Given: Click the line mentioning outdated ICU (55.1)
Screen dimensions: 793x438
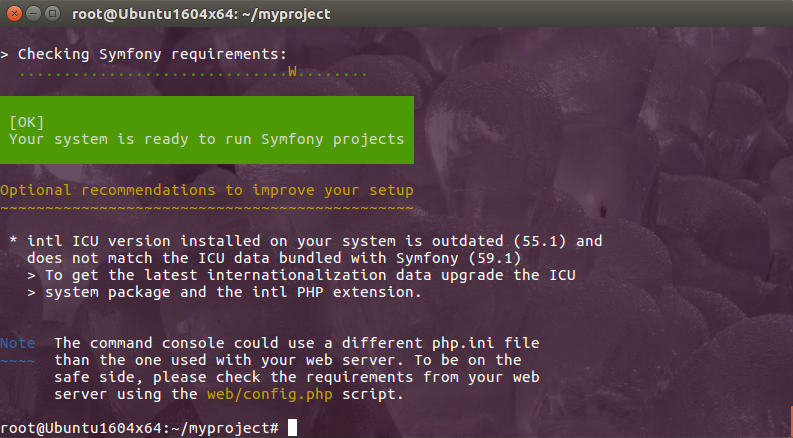Looking at the screenshot, I should [306, 241].
